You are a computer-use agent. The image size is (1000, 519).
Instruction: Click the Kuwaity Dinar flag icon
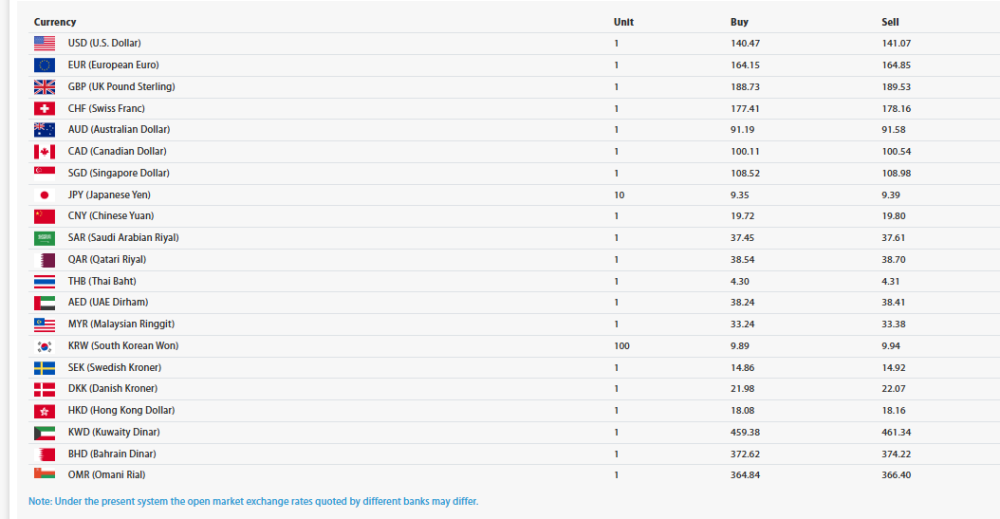[x=44, y=432]
